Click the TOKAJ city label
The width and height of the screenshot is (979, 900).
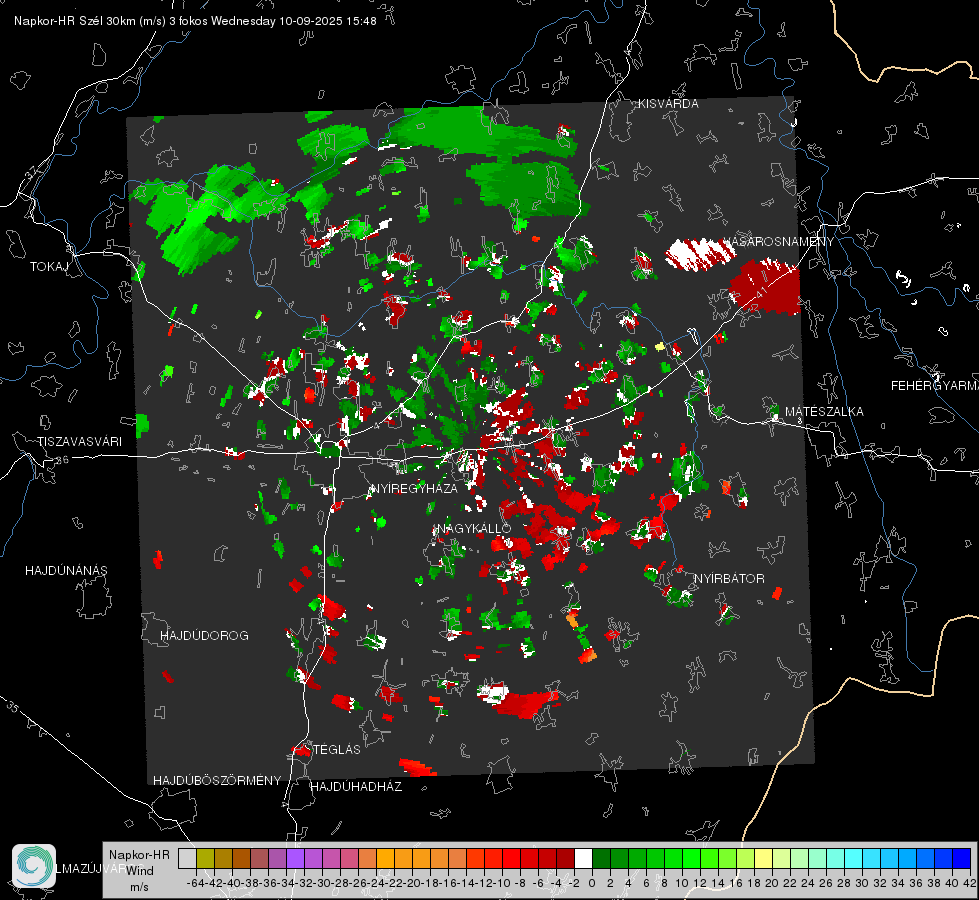(48, 267)
